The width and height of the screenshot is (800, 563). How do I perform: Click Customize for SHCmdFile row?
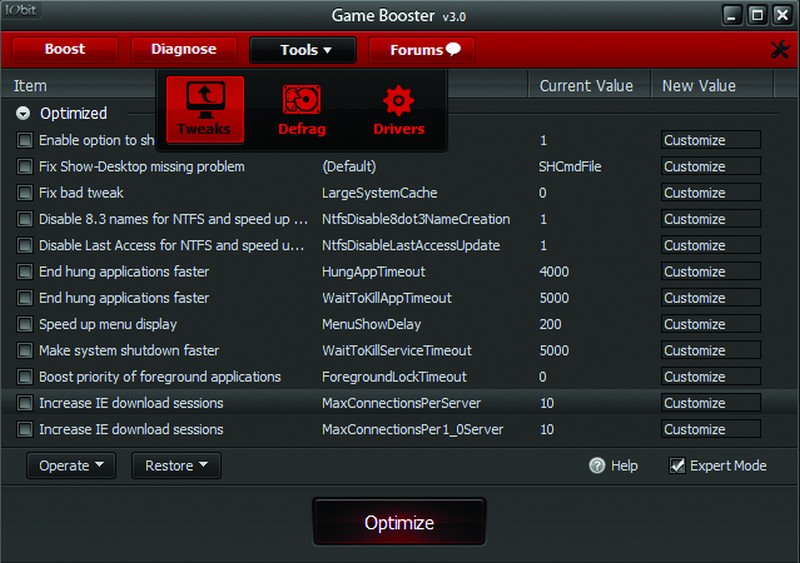[711, 166]
